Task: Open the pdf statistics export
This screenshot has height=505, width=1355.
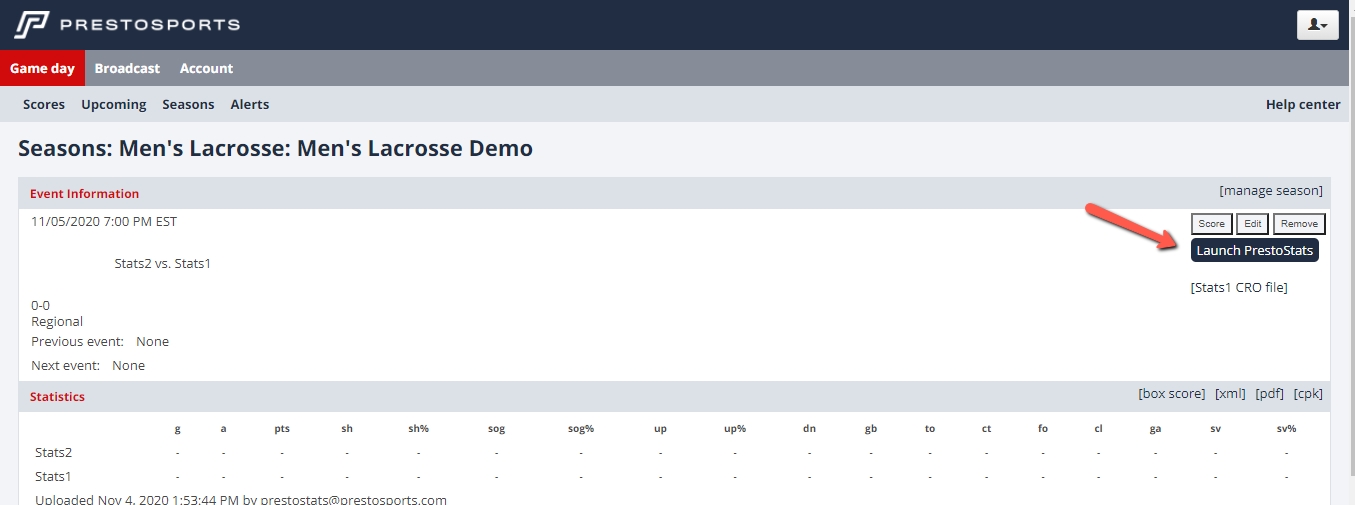Action: (x=1269, y=393)
